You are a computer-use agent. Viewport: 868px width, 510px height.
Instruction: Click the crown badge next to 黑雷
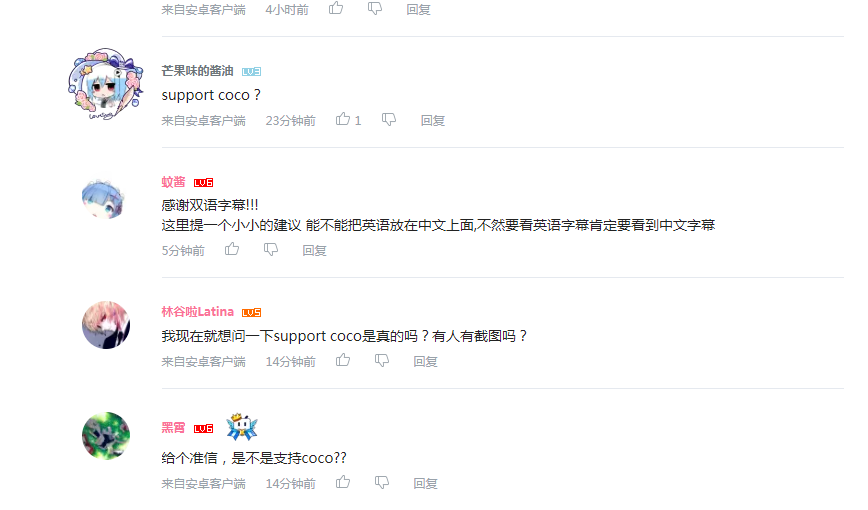coord(242,426)
